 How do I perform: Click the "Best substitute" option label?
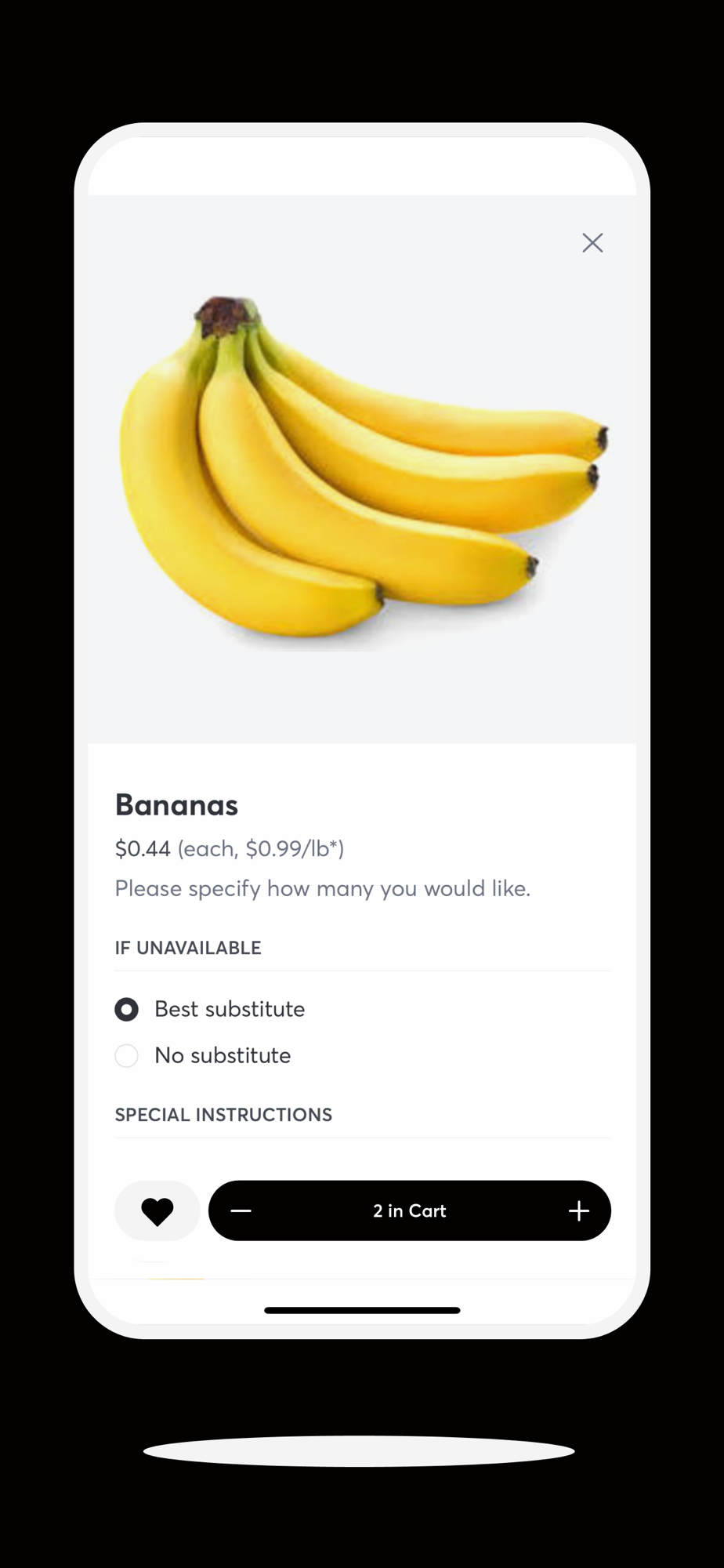click(230, 1009)
